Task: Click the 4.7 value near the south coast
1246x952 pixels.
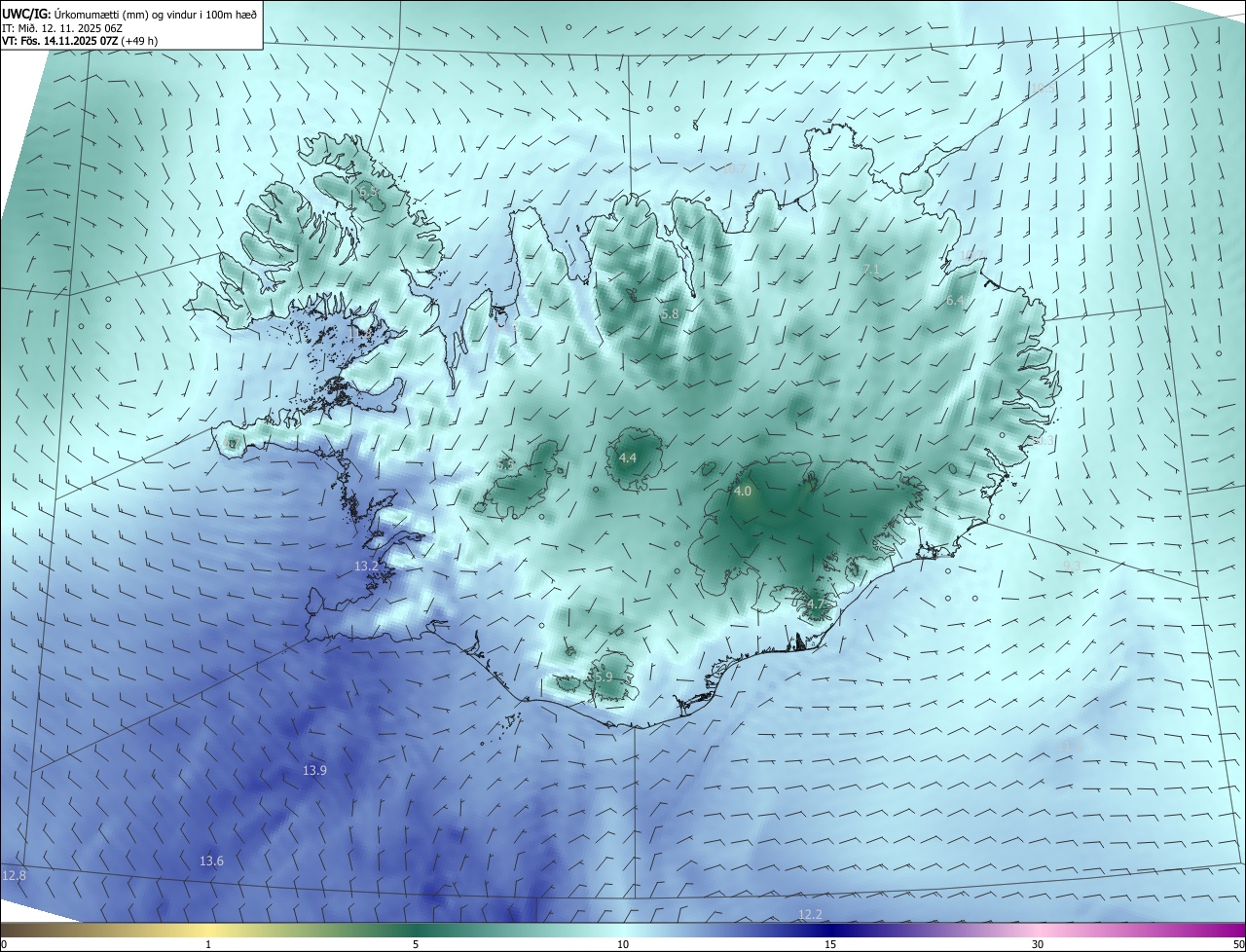Action: [816, 604]
